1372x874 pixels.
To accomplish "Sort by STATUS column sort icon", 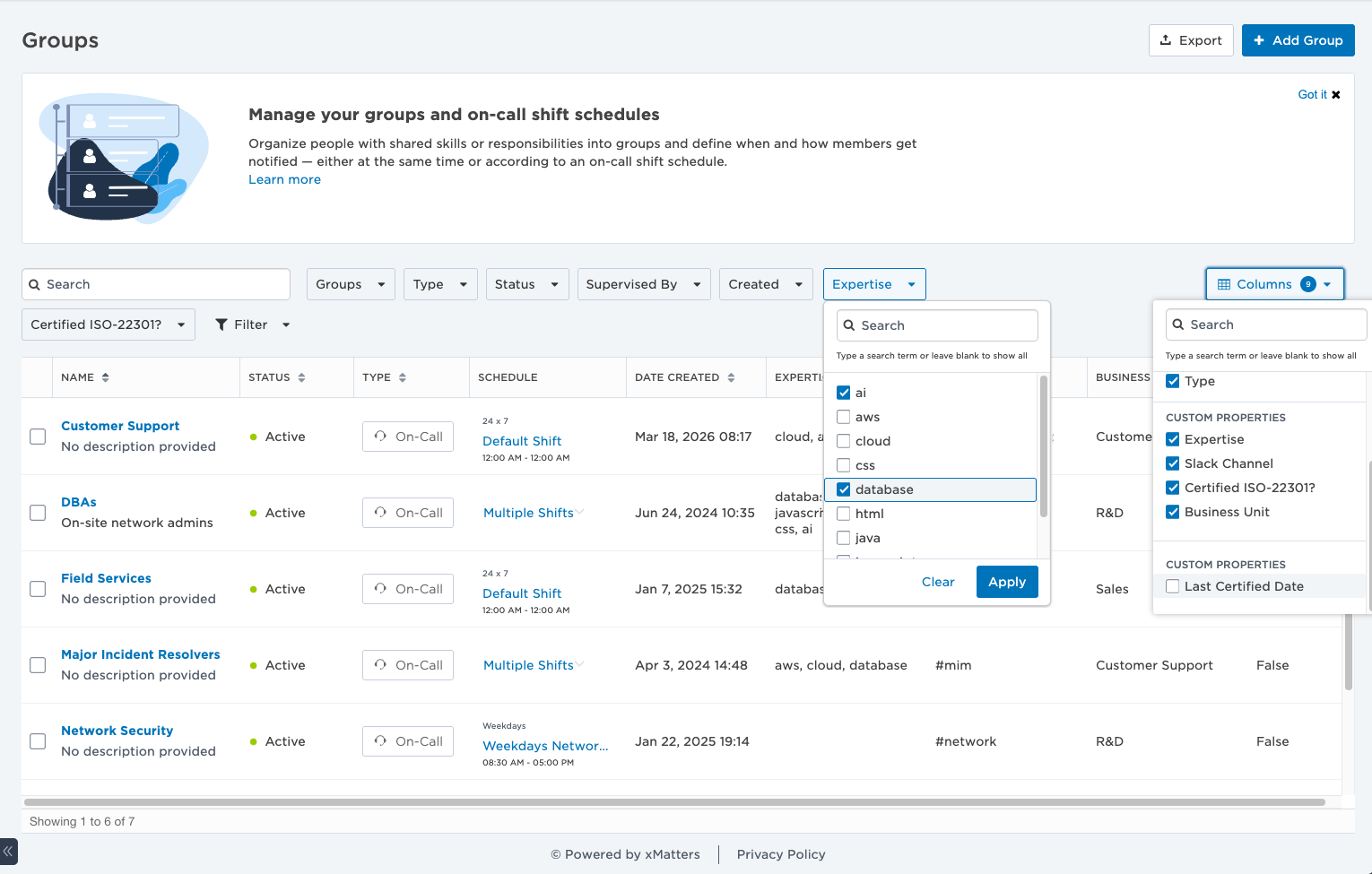I will (301, 377).
